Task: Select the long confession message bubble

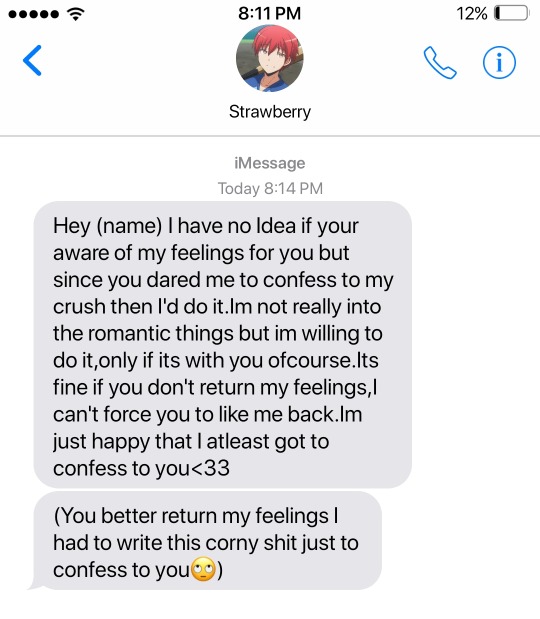Action: [x=223, y=344]
